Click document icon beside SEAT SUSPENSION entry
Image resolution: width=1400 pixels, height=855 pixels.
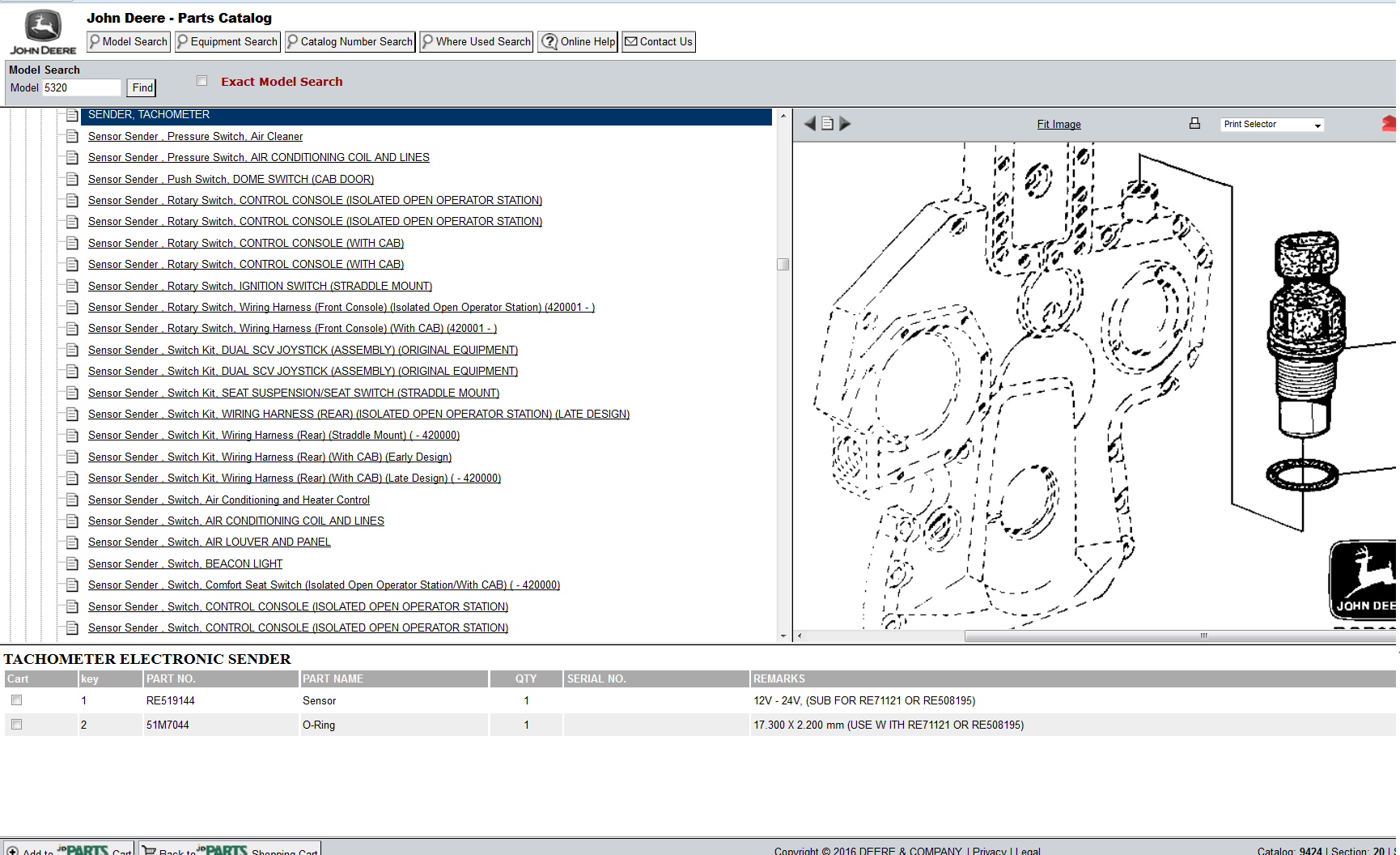tap(72, 393)
